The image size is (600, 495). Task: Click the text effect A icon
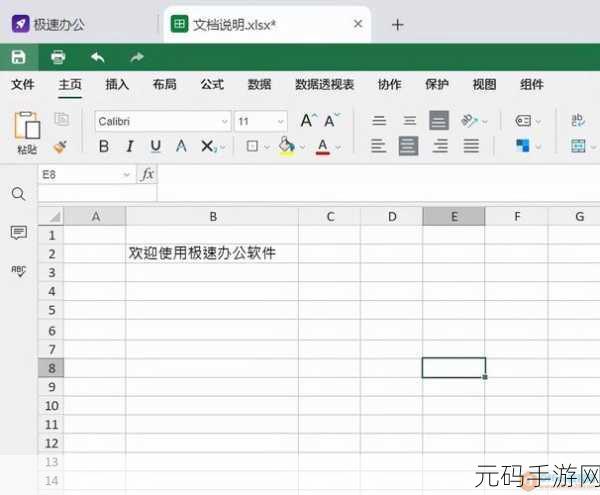181,146
